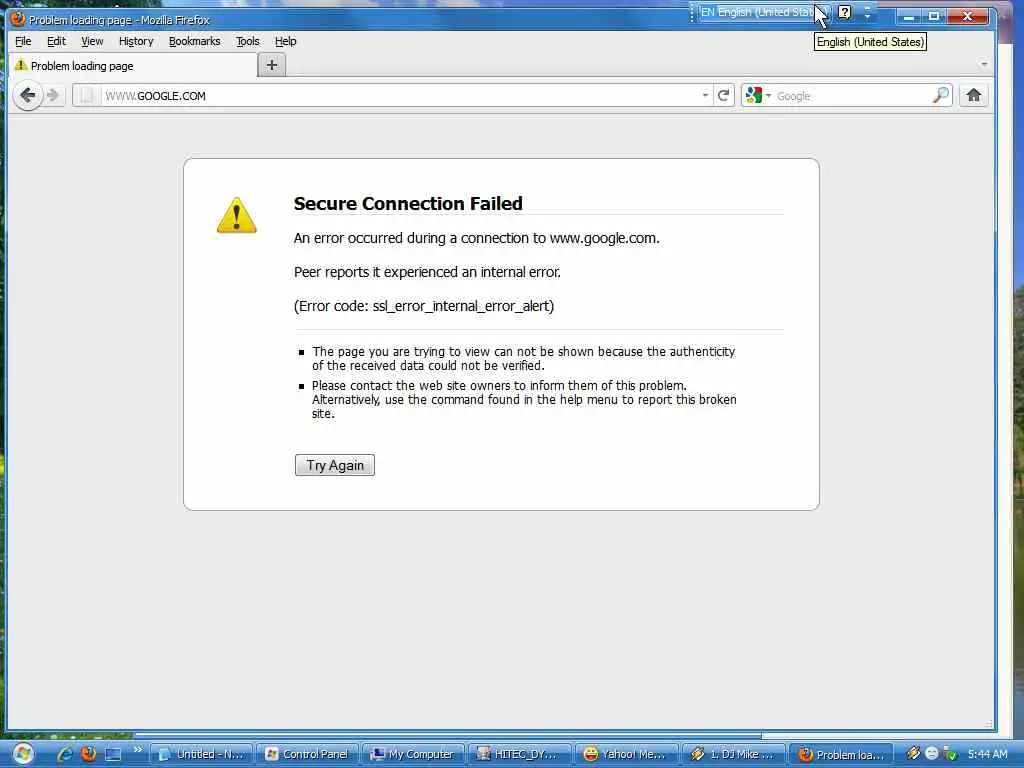Open the Edit menu
This screenshot has width=1024, height=768.
[x=56, y=41]
